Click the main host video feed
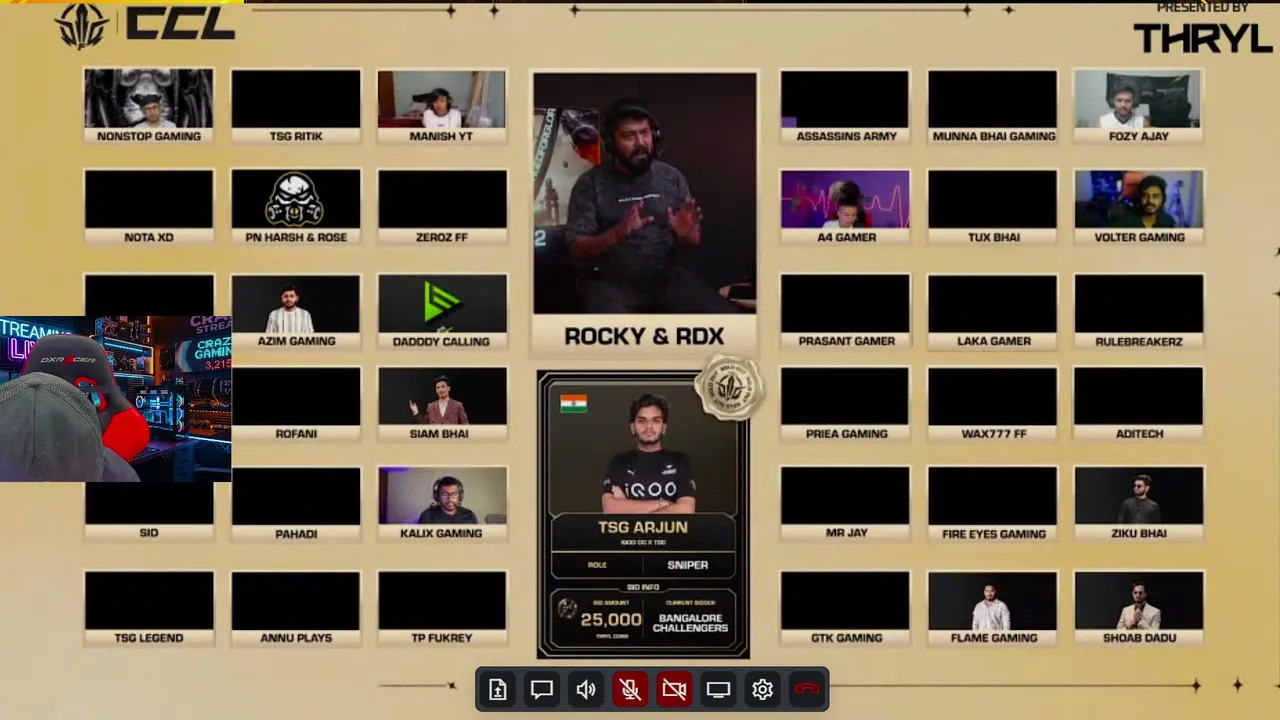 [x=645, y=194]
